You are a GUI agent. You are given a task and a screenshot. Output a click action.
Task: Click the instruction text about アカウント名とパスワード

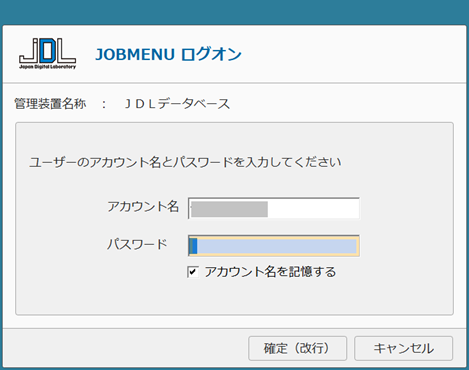pyautogui.click(x=185, y=162)
